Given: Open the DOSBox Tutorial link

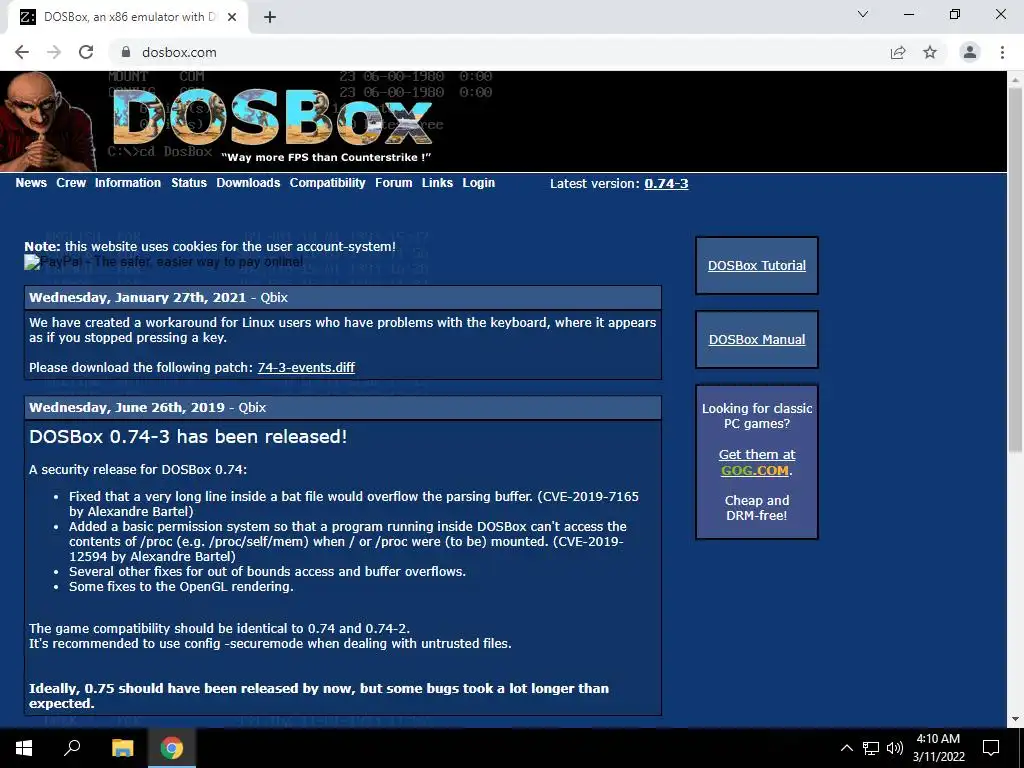Looking at the screenshot, I should point(757,265).
